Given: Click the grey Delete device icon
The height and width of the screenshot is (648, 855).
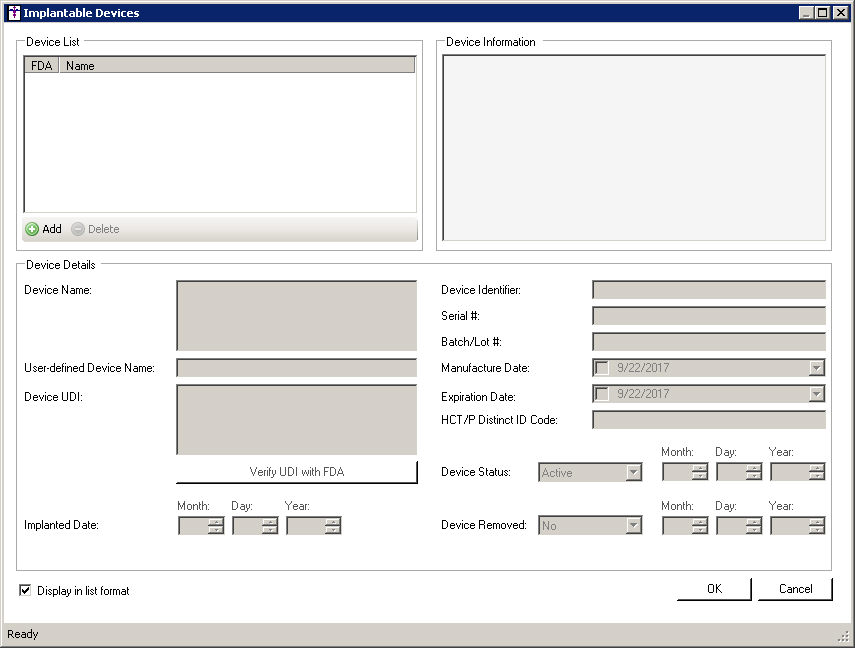Looking at the screenshot, I should tap(78, 229).
